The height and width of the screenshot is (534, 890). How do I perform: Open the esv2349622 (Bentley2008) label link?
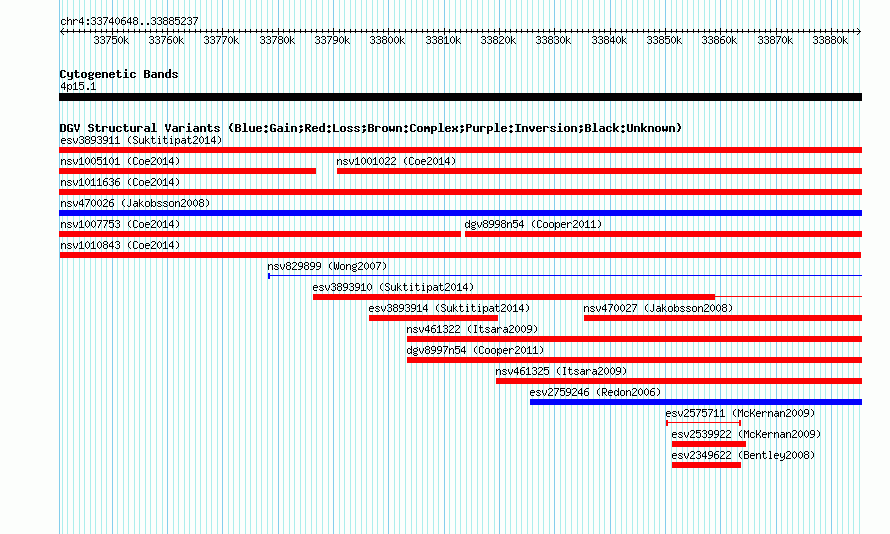[743, 455]
